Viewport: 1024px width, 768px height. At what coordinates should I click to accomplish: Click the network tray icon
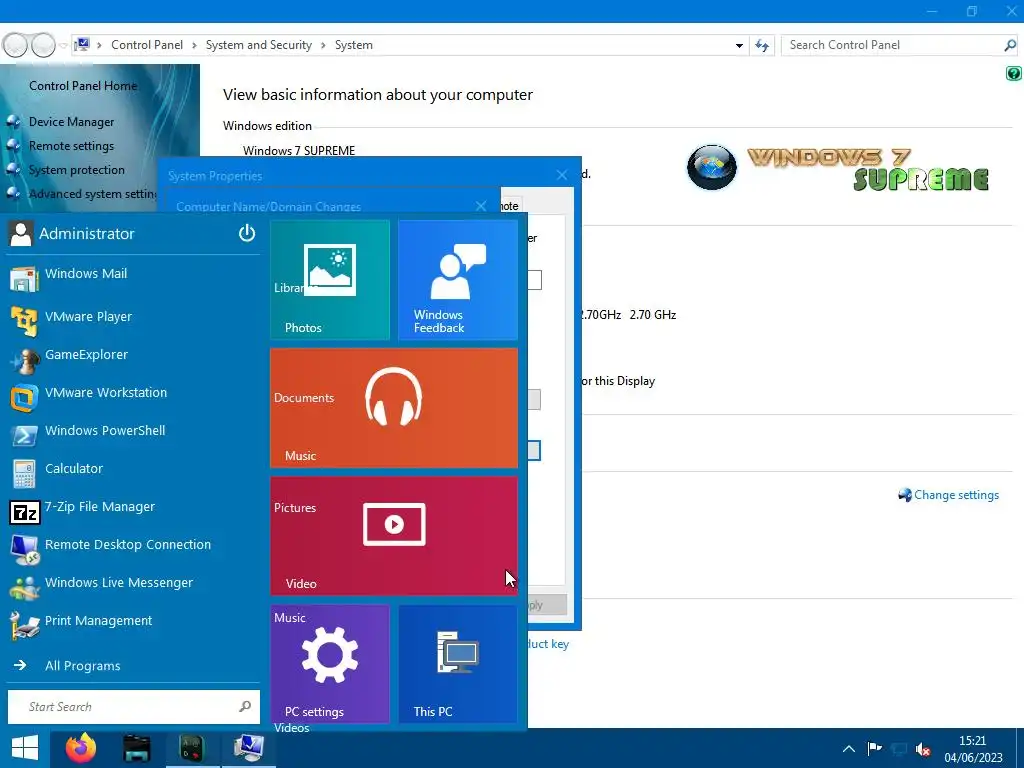coord(899,749)
